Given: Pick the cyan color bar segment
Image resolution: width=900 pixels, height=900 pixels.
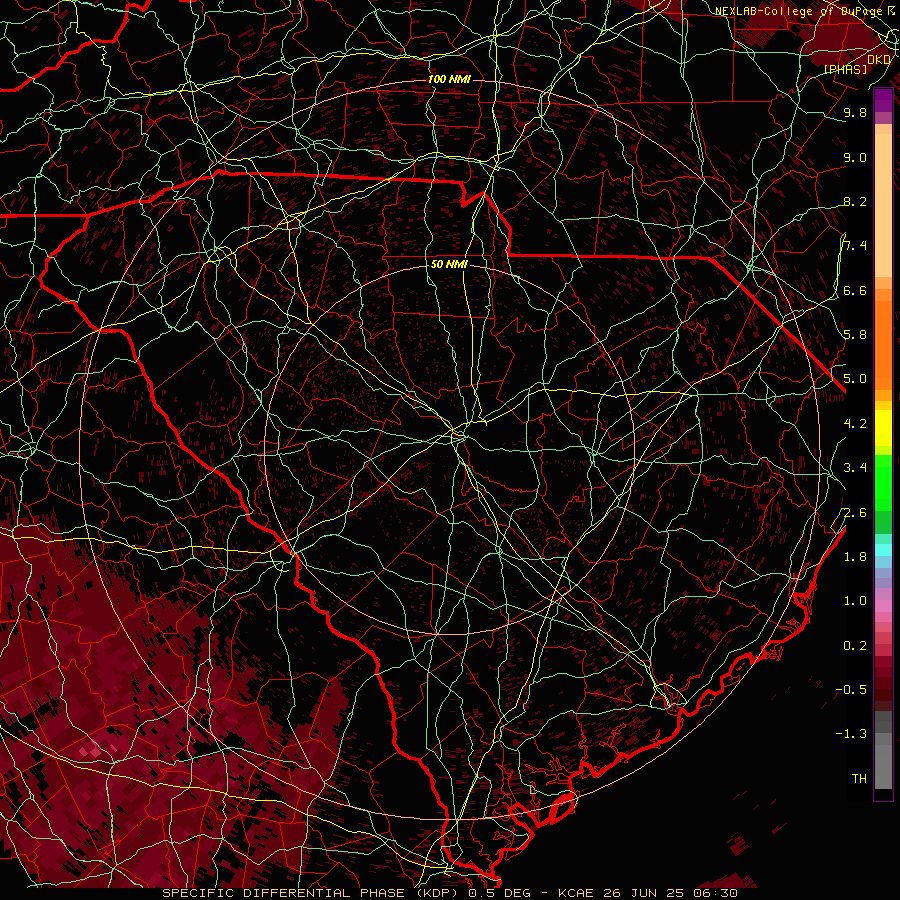Looking at the screenshot, I should [883, 550].
